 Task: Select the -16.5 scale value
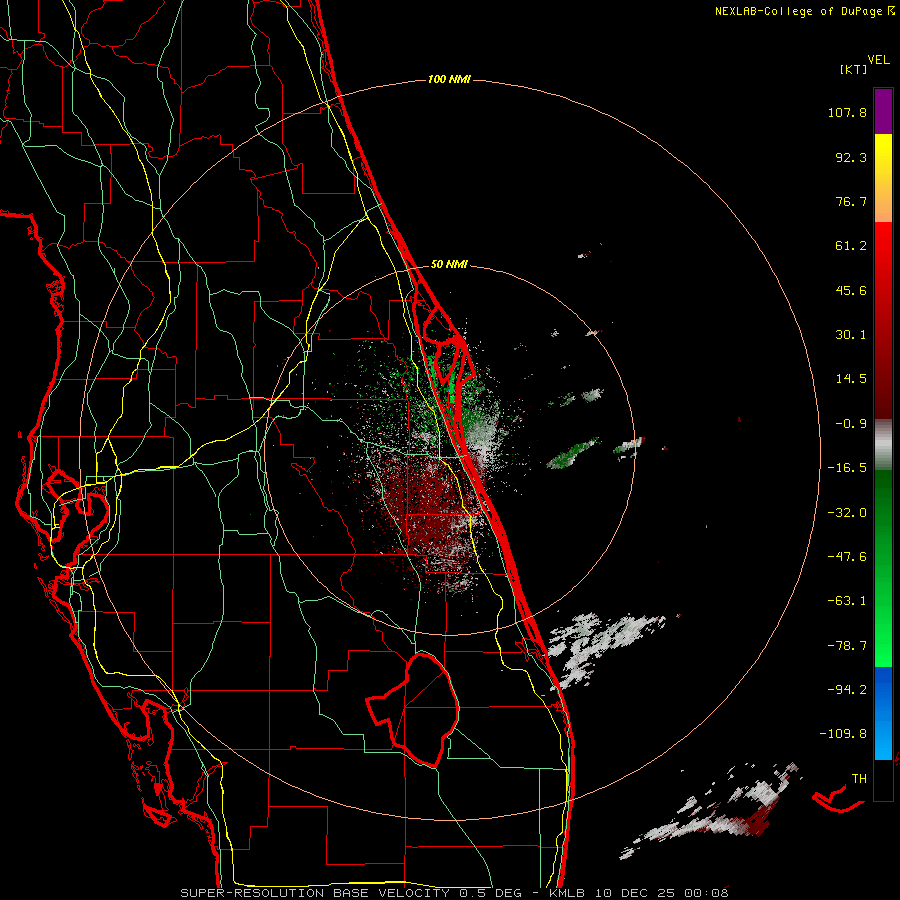click(x=847, y=468)
